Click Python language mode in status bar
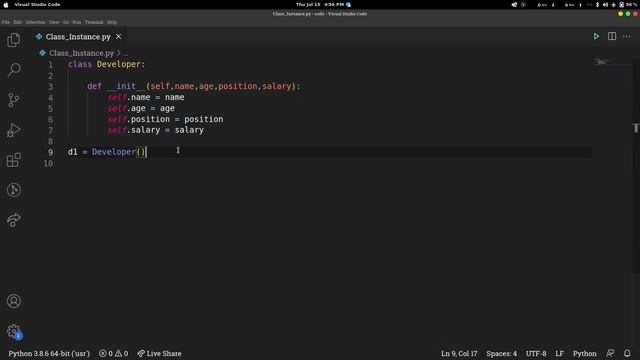 pyautogui.click(x=584, y=353)
